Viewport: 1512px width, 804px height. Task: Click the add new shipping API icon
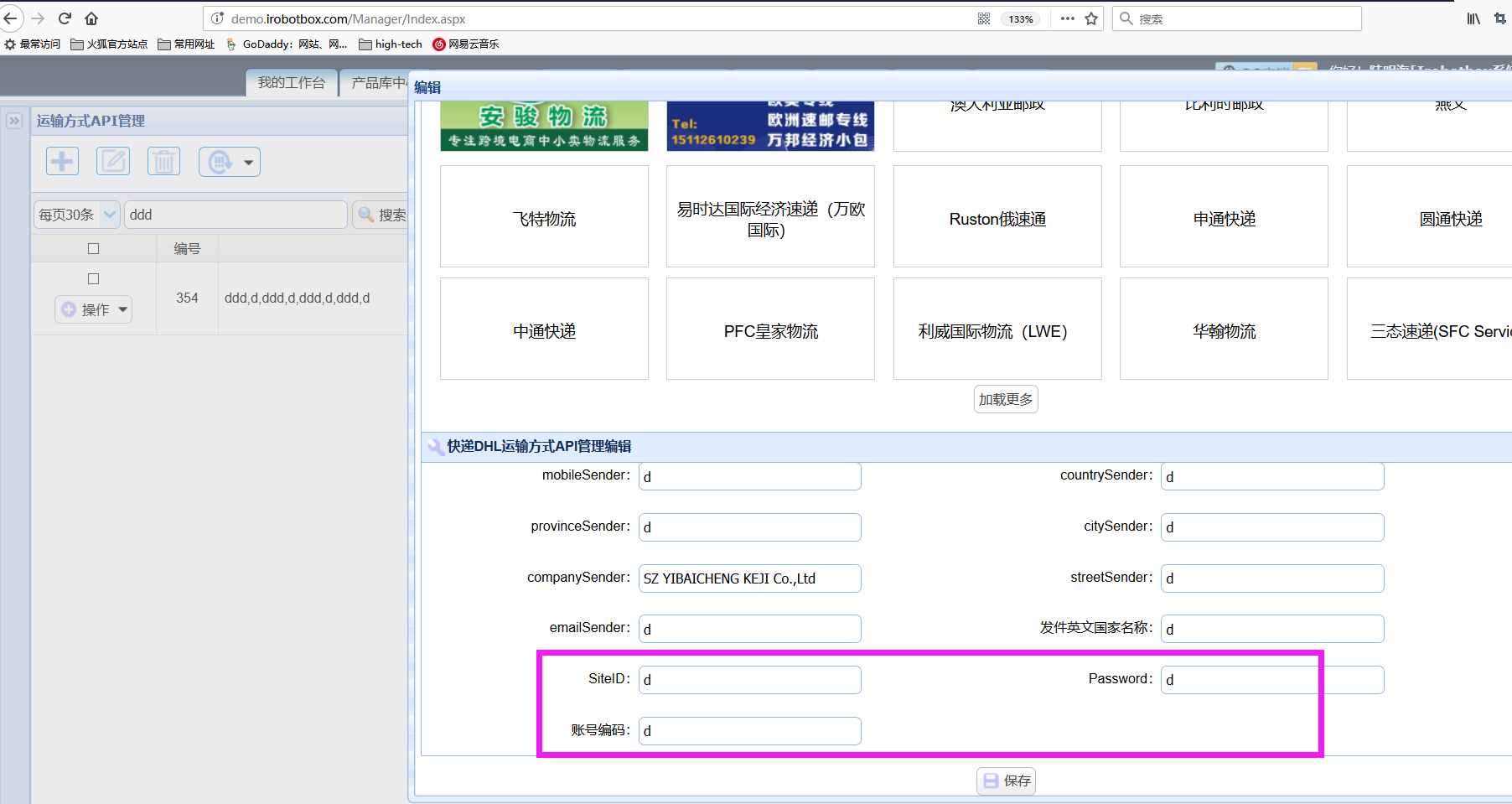[x=62, y=161]
